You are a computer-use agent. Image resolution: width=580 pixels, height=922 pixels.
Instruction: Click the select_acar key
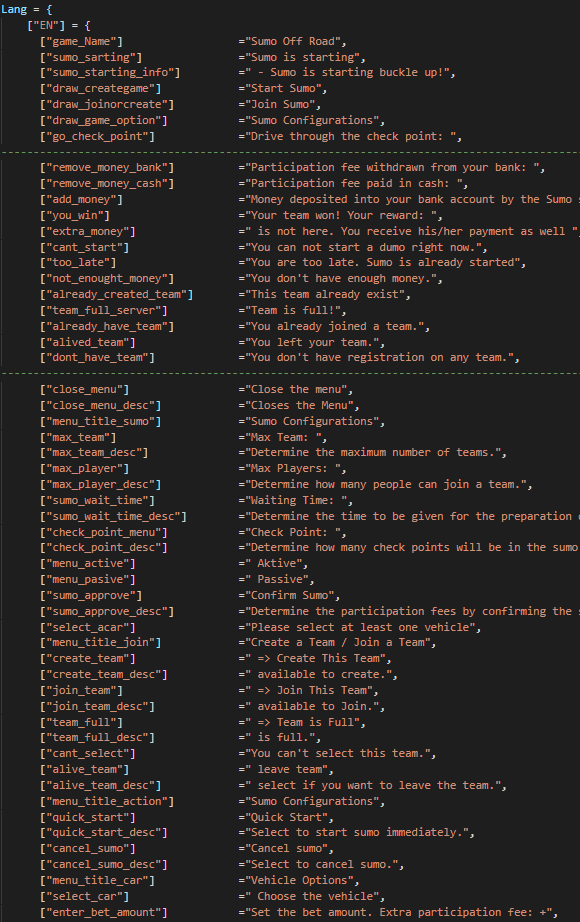(x=88, y=627)
